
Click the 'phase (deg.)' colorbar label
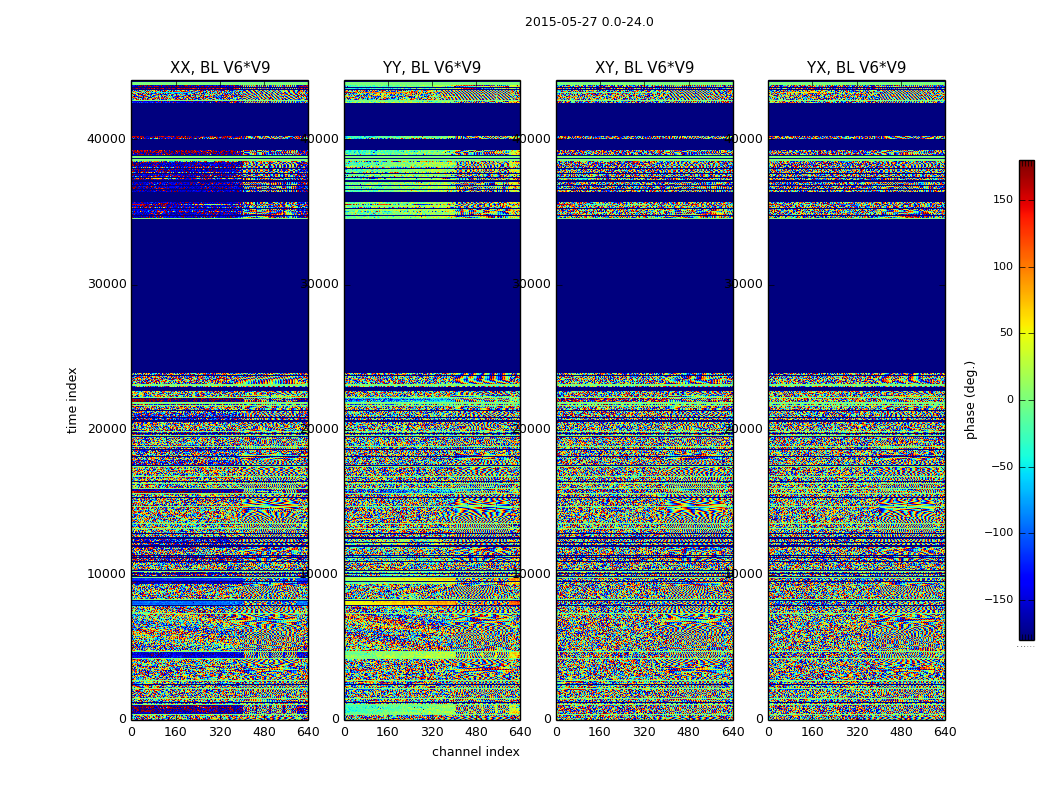[x=970, y=400]
